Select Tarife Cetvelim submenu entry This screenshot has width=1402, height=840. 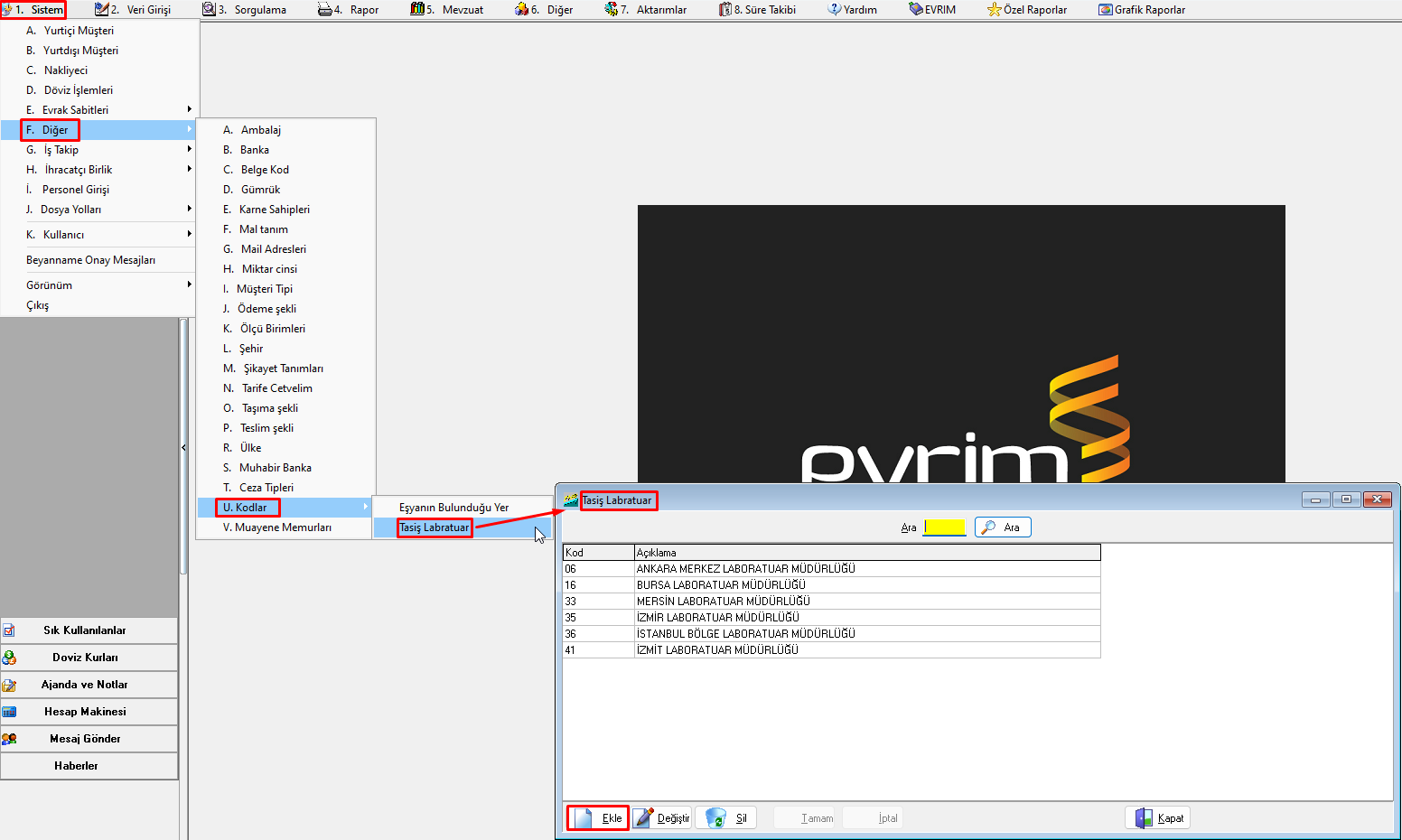click(x=285, y=388)
